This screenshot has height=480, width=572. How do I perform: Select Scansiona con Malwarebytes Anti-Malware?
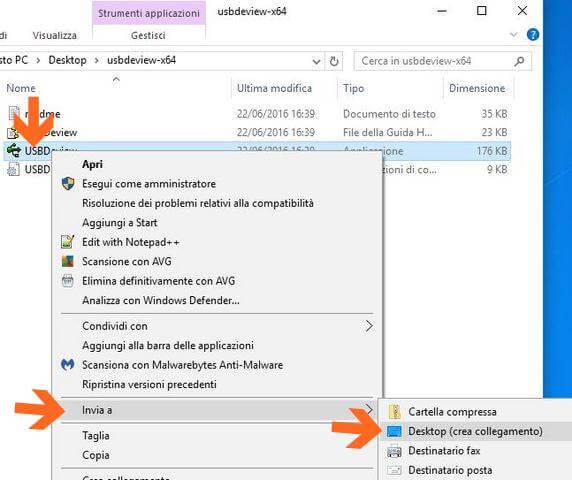pos(182,365)
